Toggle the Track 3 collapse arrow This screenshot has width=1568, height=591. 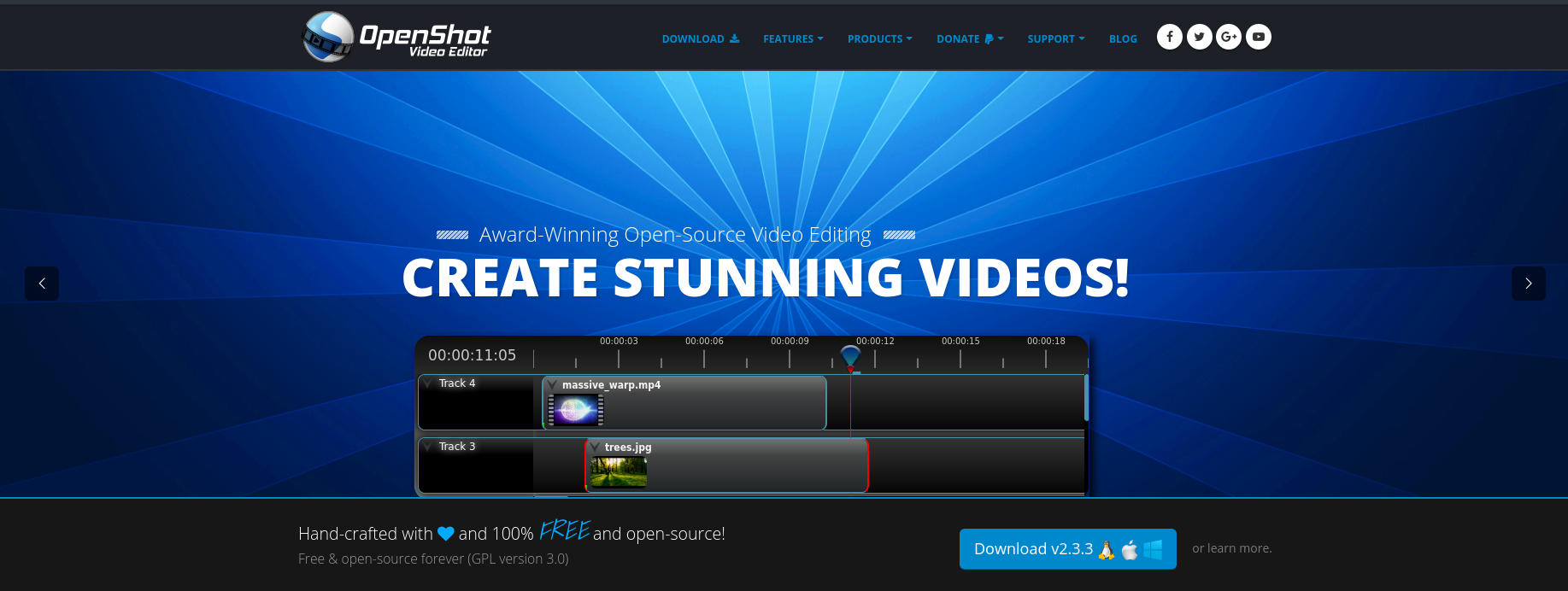tap(428, 447)
